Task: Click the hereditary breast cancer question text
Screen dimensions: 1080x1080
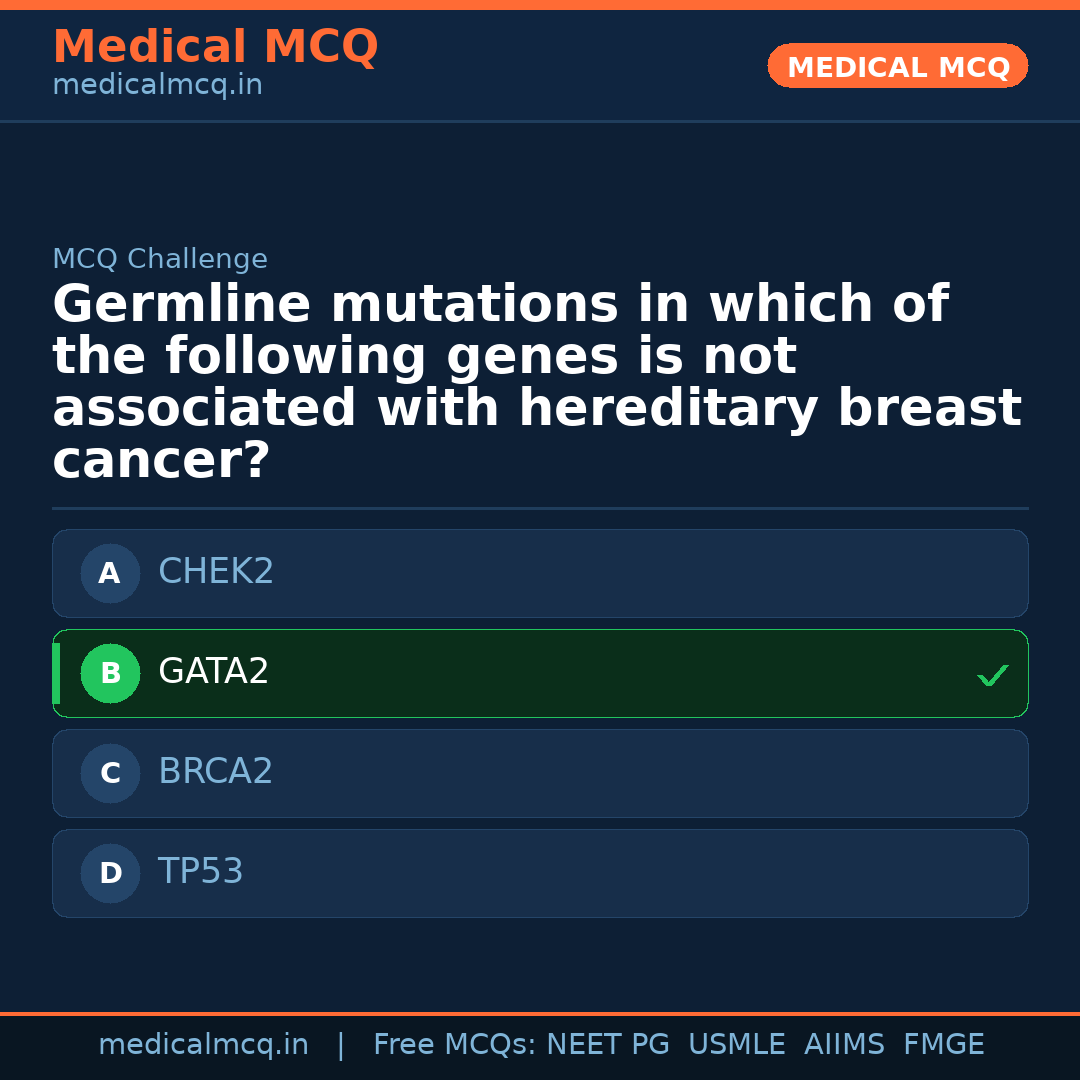Action: click(538, 383)
